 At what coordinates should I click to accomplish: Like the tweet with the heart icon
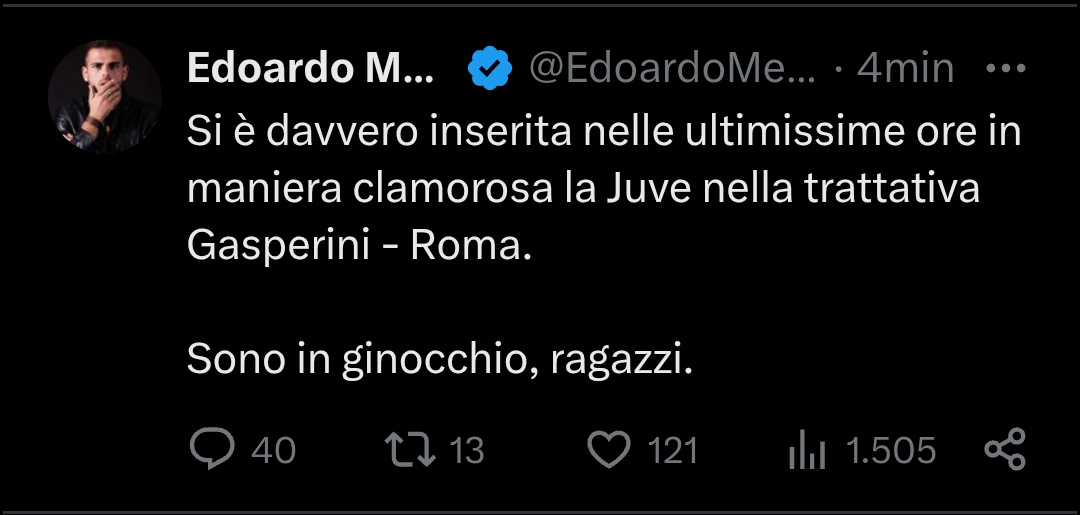pos(609,450)
